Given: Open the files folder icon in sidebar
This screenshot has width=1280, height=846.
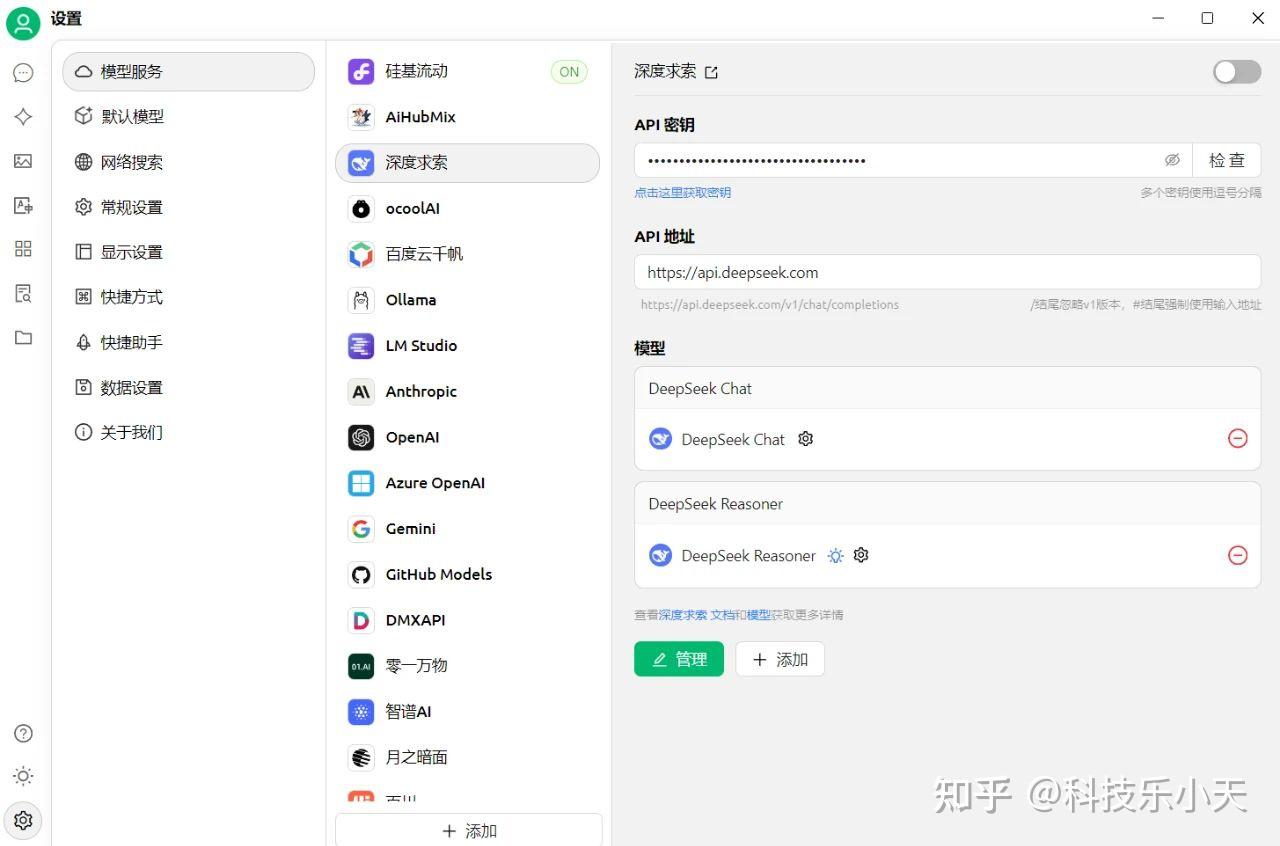Looking at the screenshot, I should point(23,337).
